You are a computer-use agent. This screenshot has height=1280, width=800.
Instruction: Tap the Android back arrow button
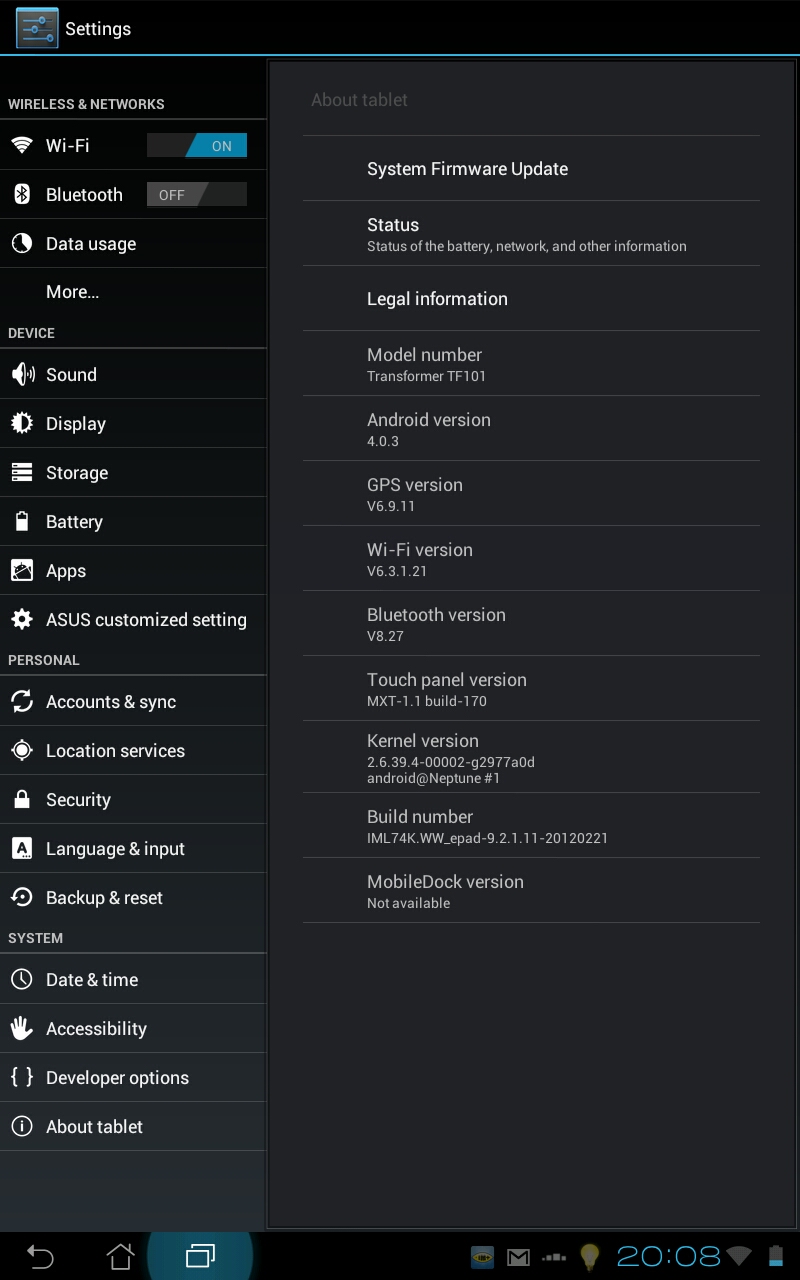pyautogui.click(x=40, y=1256)
